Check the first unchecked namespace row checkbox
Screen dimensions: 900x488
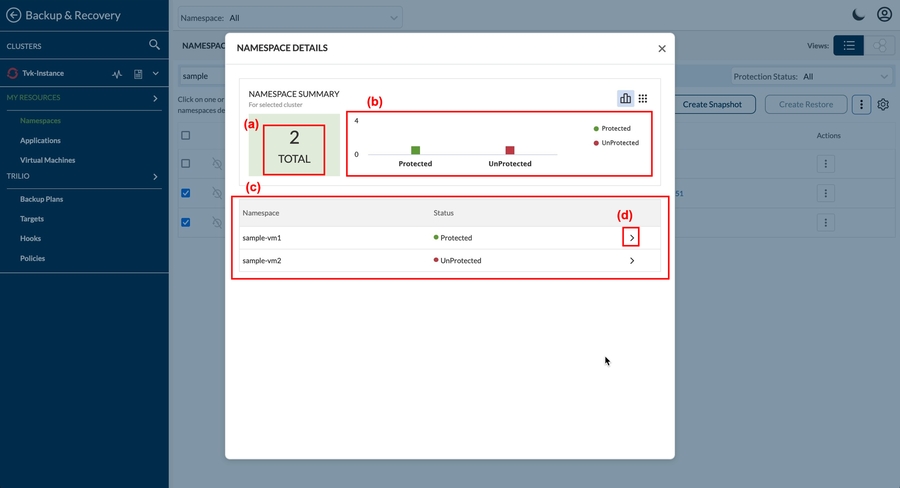[186, 163]
